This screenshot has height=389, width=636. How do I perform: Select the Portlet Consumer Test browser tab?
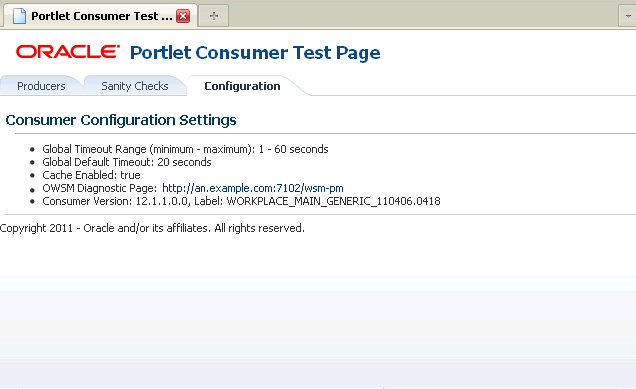tap(100, 16)
